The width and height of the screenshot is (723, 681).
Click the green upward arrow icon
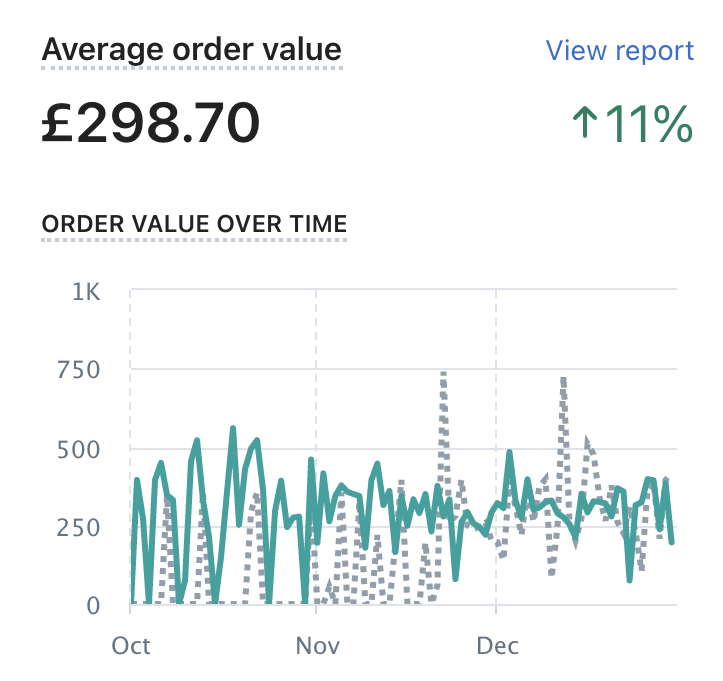click(x=584, y=125)
